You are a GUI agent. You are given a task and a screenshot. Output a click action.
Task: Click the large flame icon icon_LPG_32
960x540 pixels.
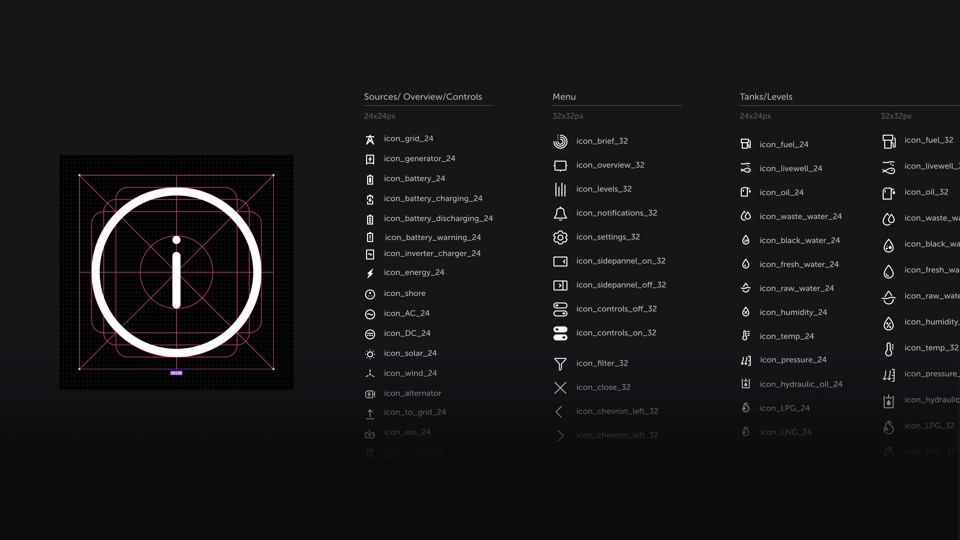pos(889,427)
